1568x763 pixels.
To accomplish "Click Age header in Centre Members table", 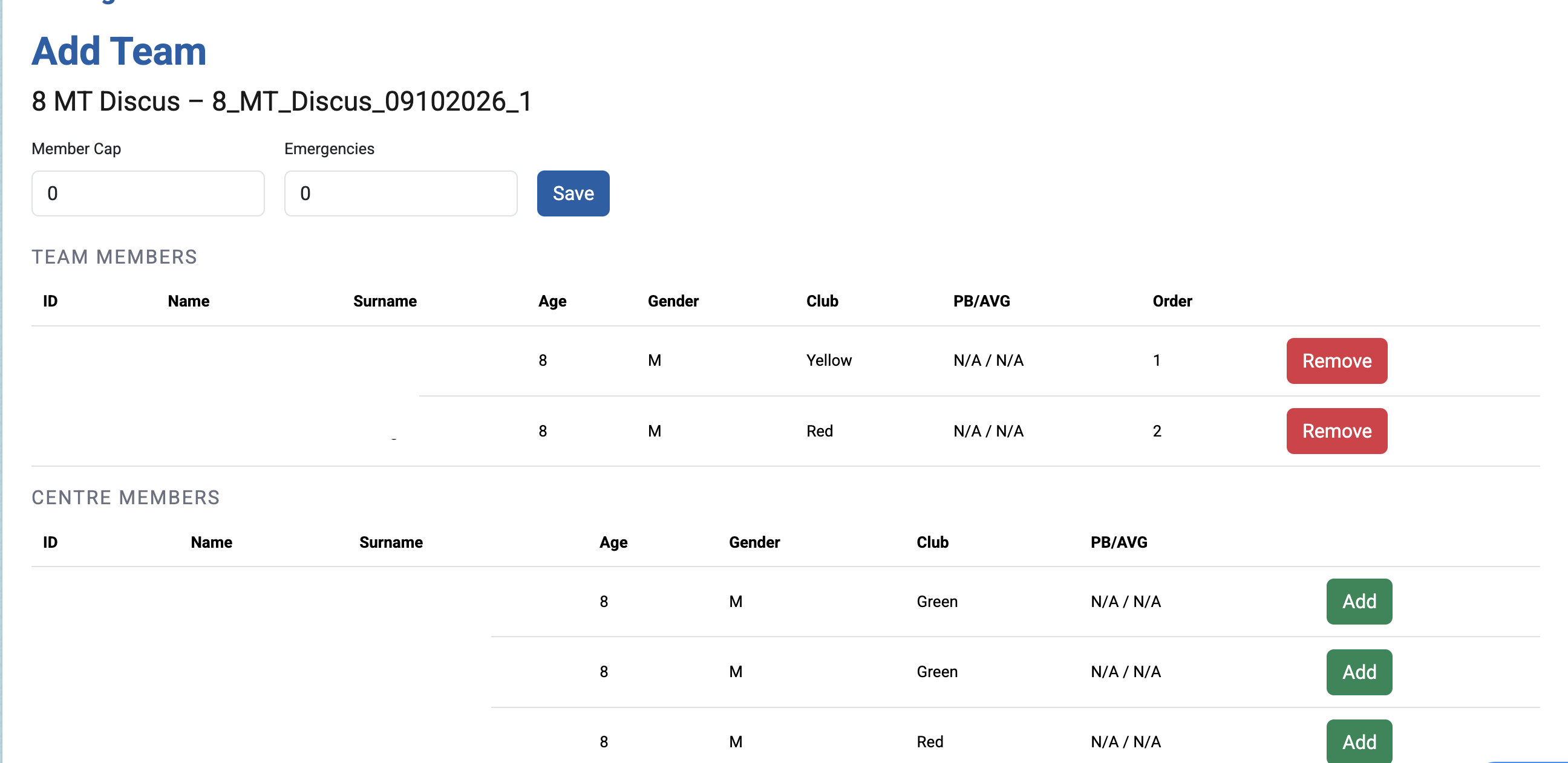I will 613,542.
